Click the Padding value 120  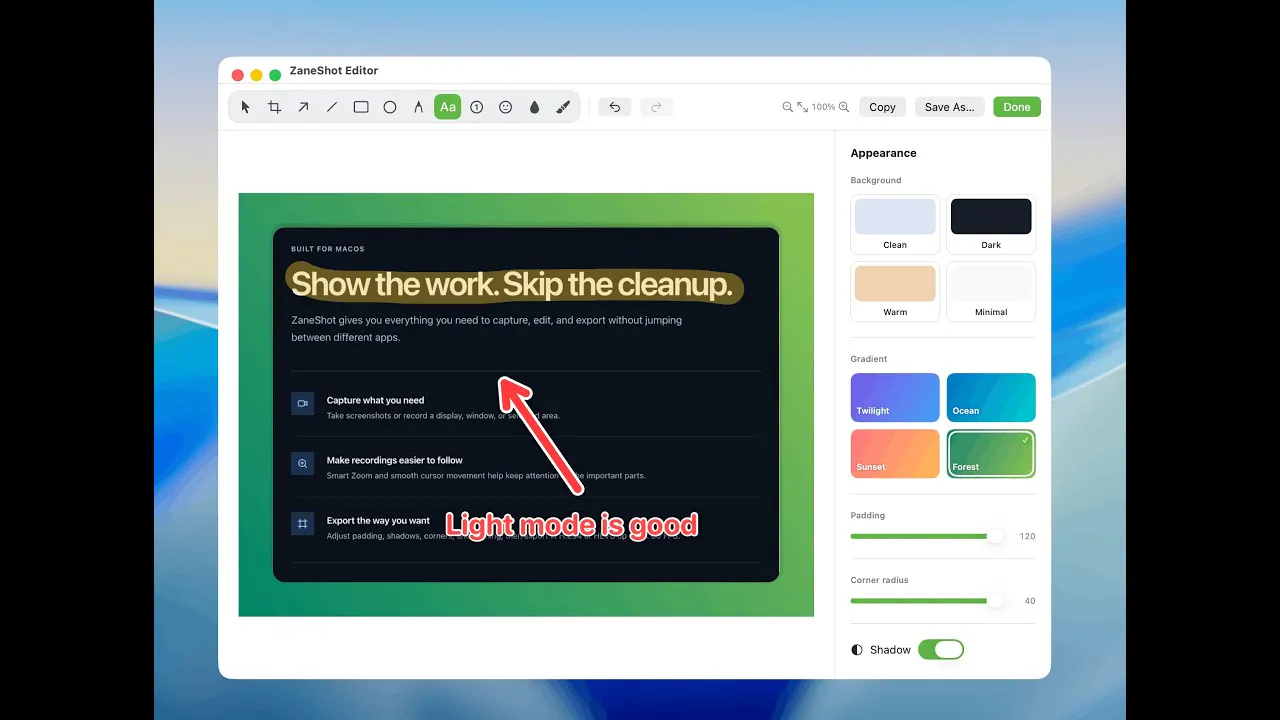pos(1027,537)
